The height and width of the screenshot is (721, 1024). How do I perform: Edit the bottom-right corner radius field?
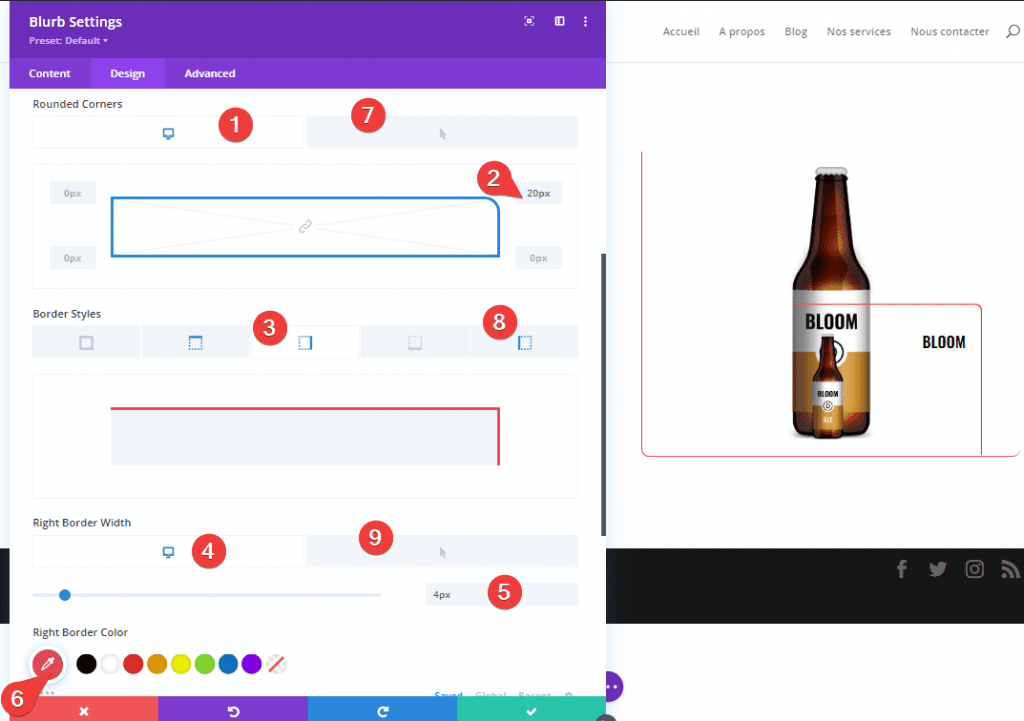pyautogui.click(x=538, y=258)
